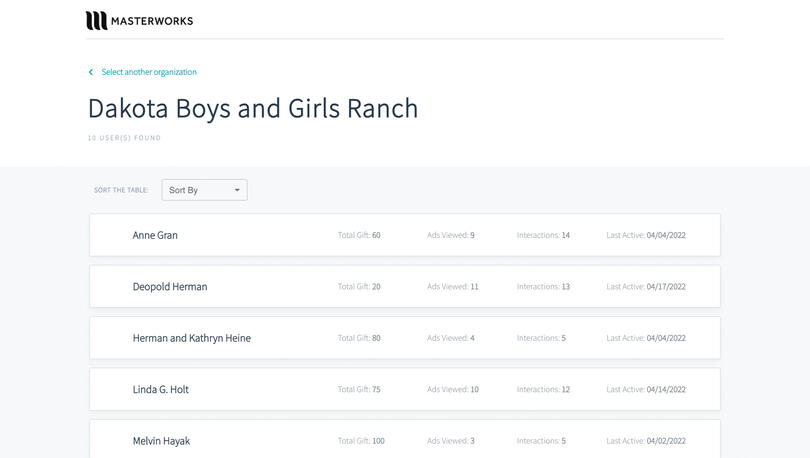
Task: Click Deopold Herman's Ads Viewed count
Action: point(474,287)
